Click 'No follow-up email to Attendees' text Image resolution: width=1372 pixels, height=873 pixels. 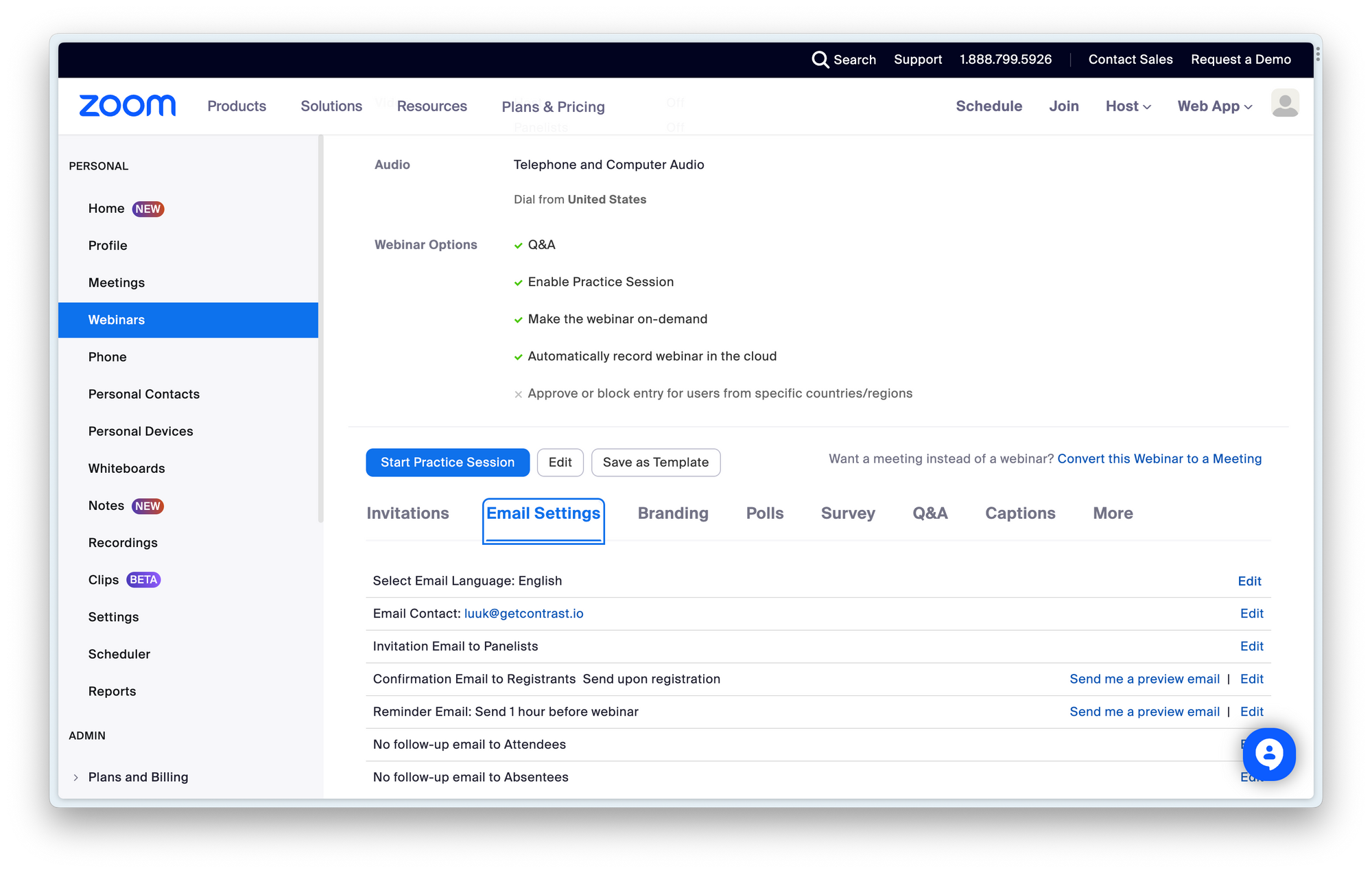click(469, 745)
